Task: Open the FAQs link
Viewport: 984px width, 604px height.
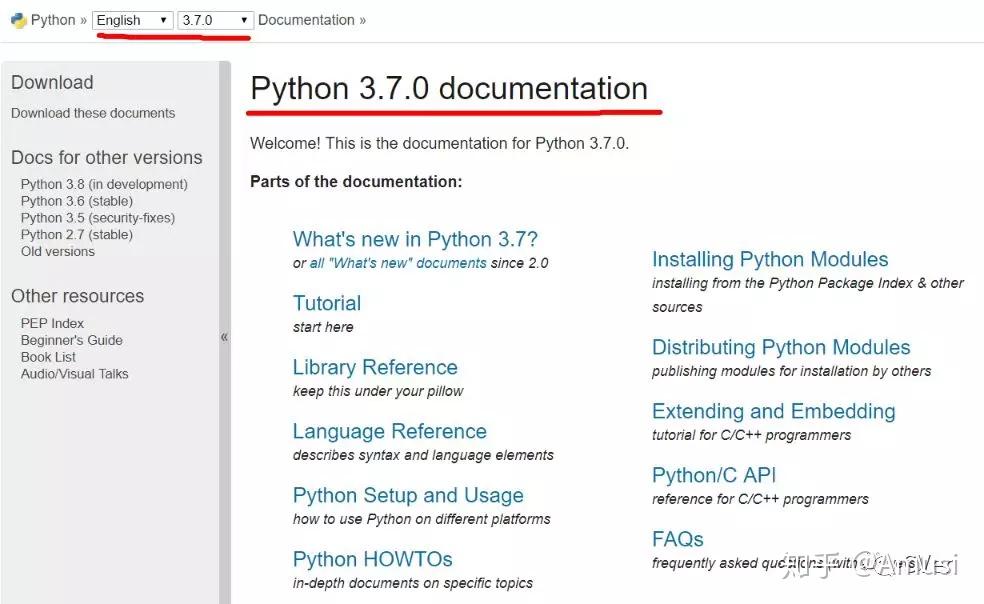Action: (677, 539)
